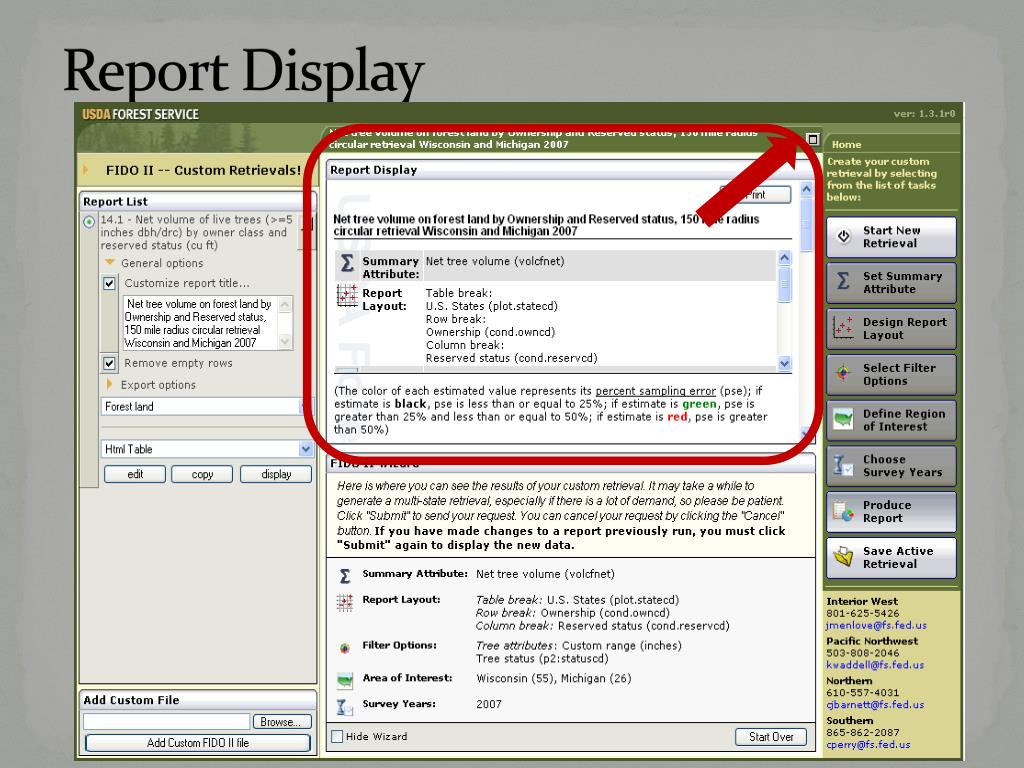Click the Browse... button
The image size is (1024, 768).
click(x=281, y=722)
